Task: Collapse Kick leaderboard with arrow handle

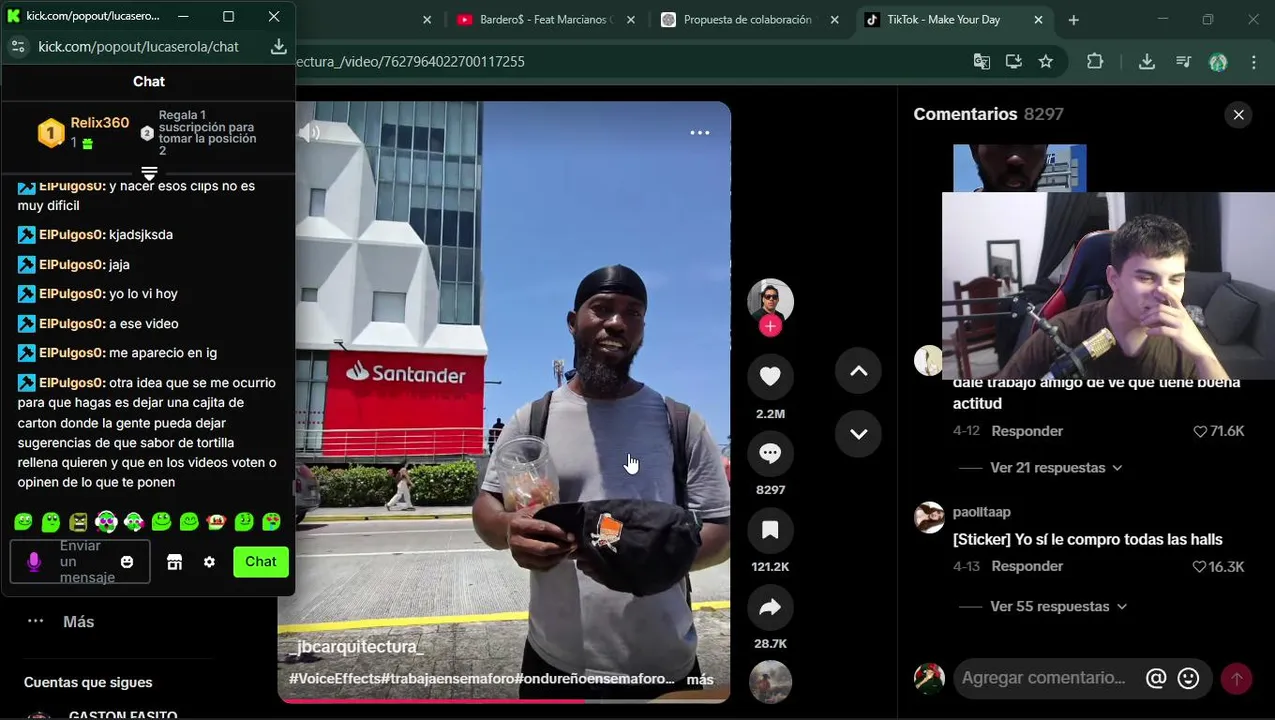Action: [x=149, y=173]
